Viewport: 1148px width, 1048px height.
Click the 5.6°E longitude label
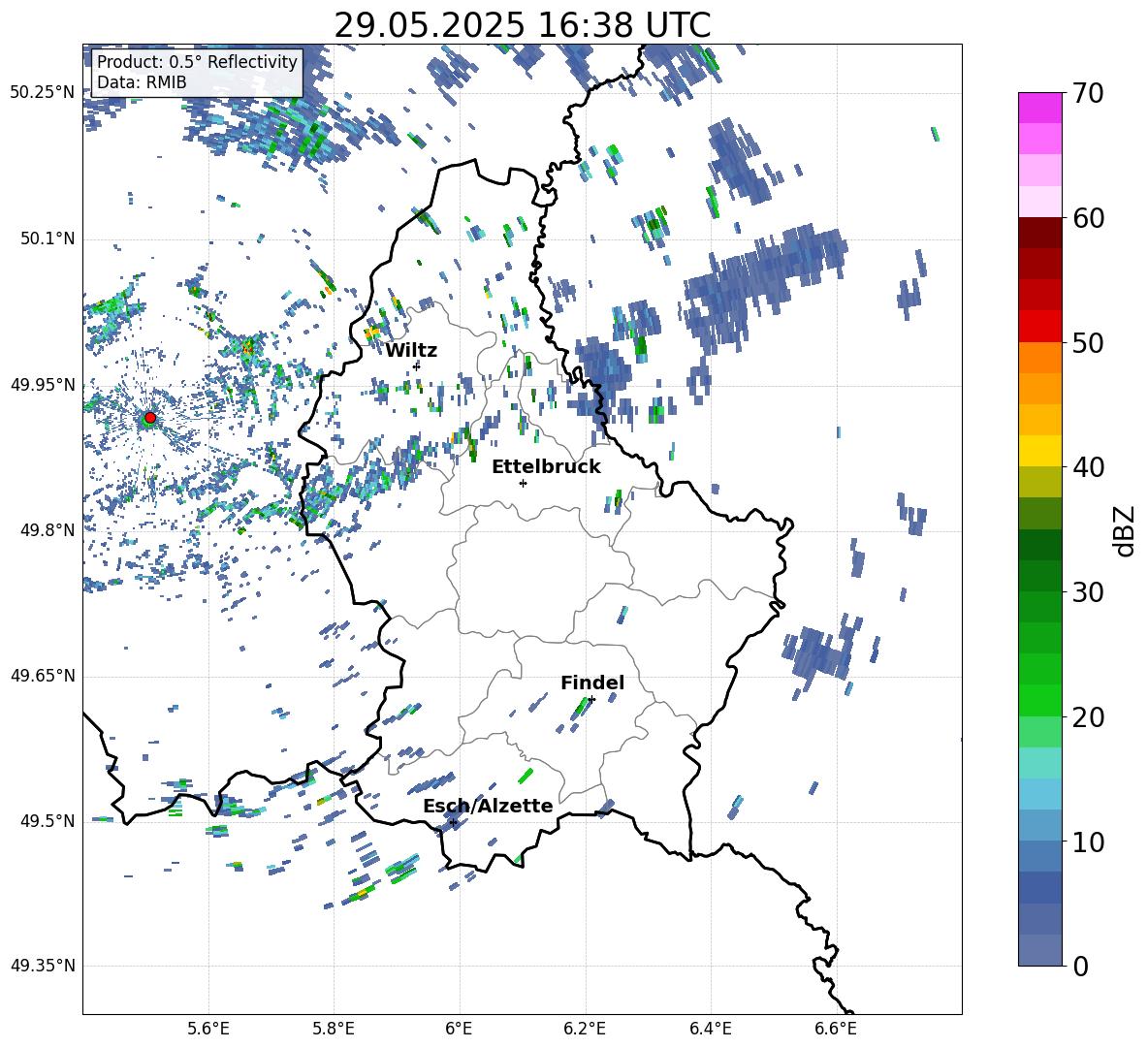tap(208, 1029)
